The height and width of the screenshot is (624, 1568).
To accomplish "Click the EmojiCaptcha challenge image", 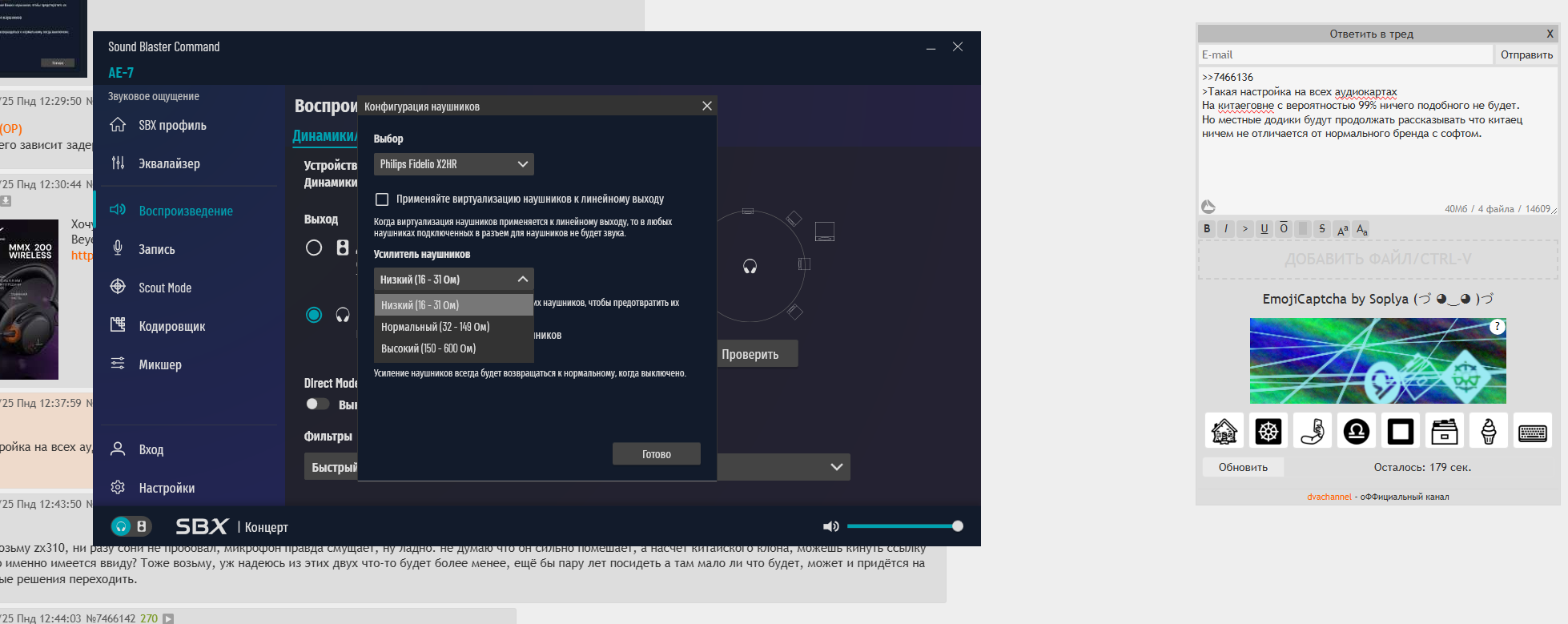I will click(x=1377, y=360).
